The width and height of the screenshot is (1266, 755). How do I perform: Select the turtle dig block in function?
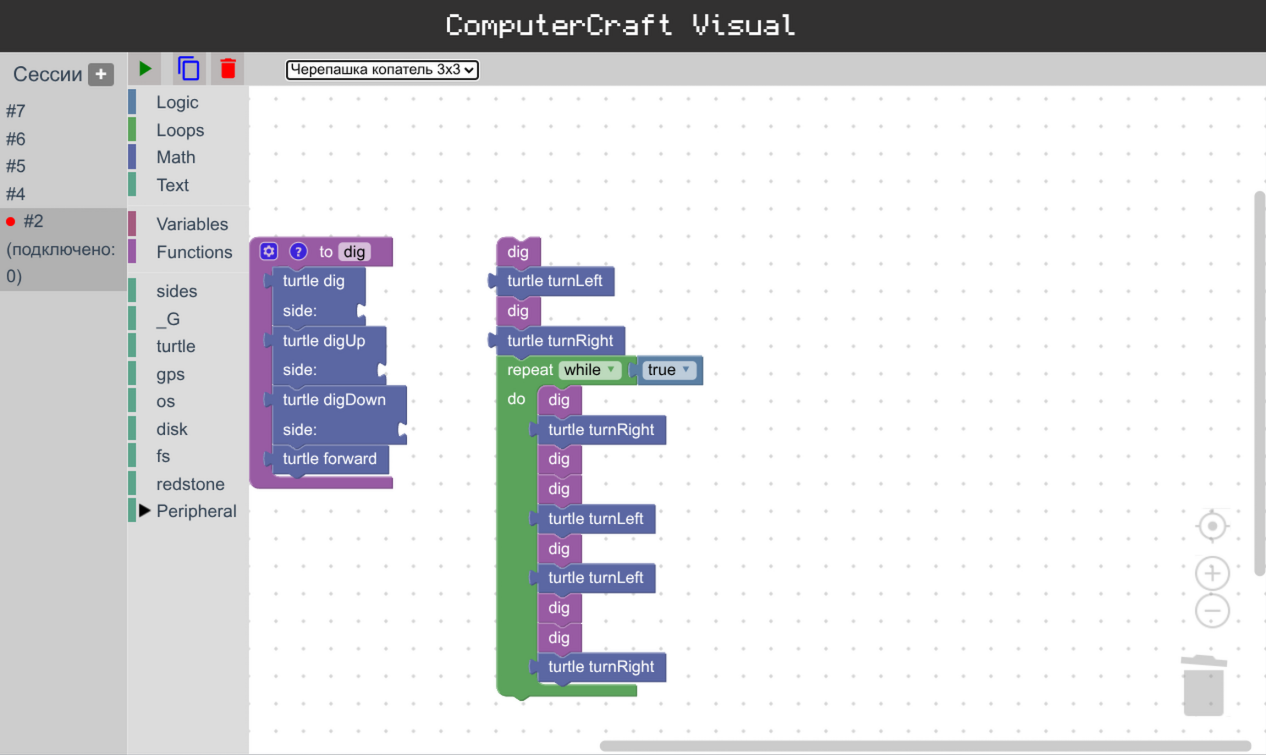coord(314,281)
